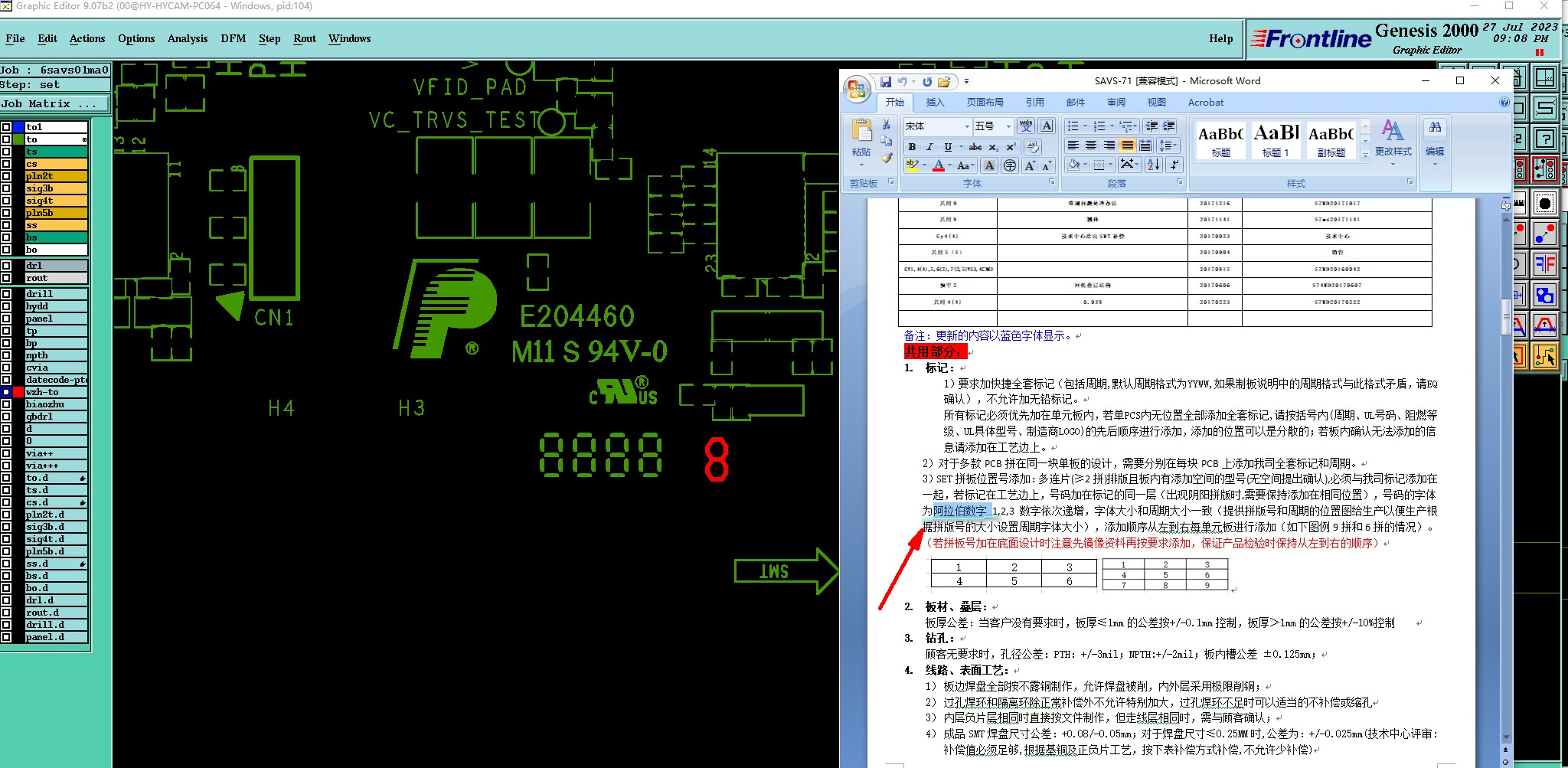Open font color dropdown arrow
The width and height of the screenshot is (1568, 768).
point(949,165)
